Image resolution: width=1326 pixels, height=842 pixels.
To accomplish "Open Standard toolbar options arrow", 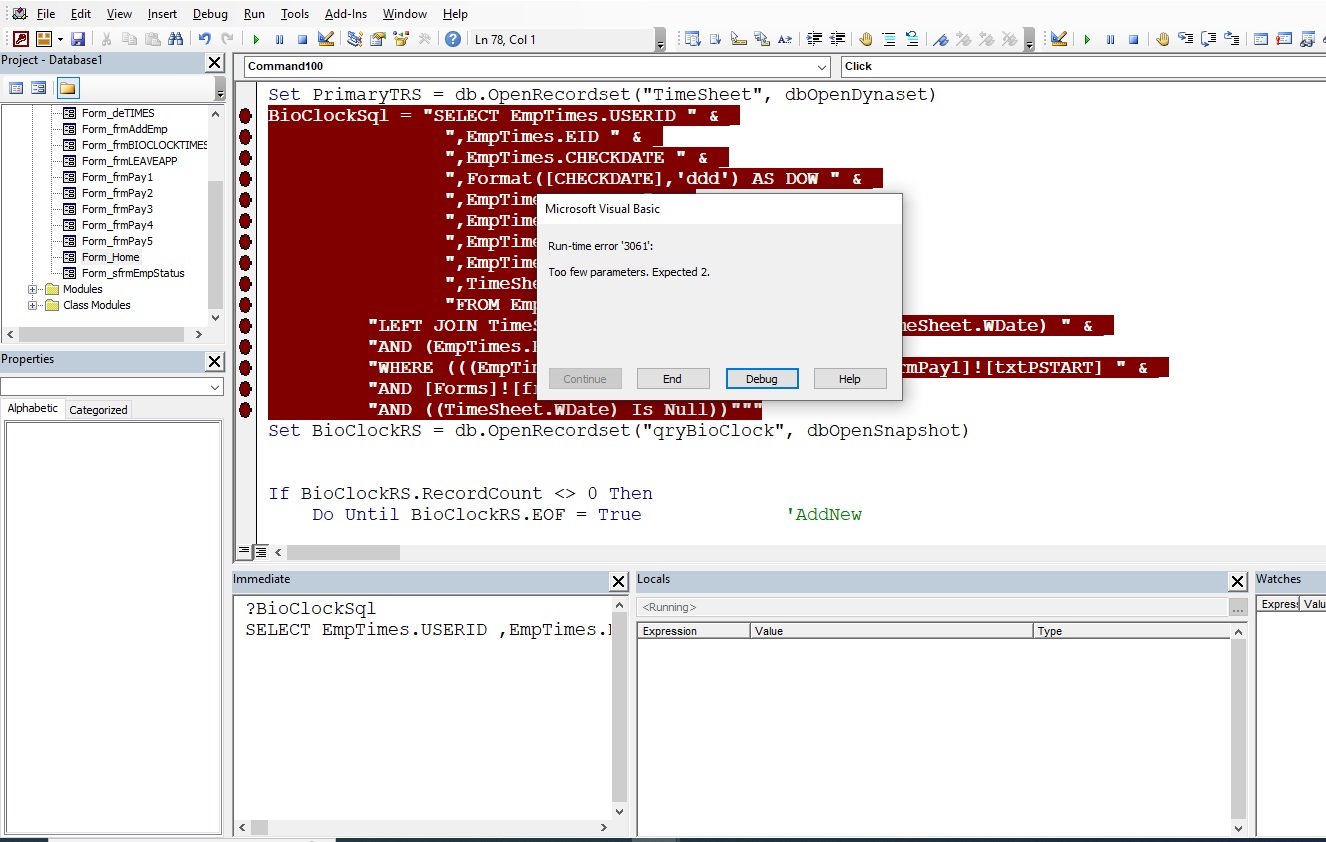I will tap(661, 42).
